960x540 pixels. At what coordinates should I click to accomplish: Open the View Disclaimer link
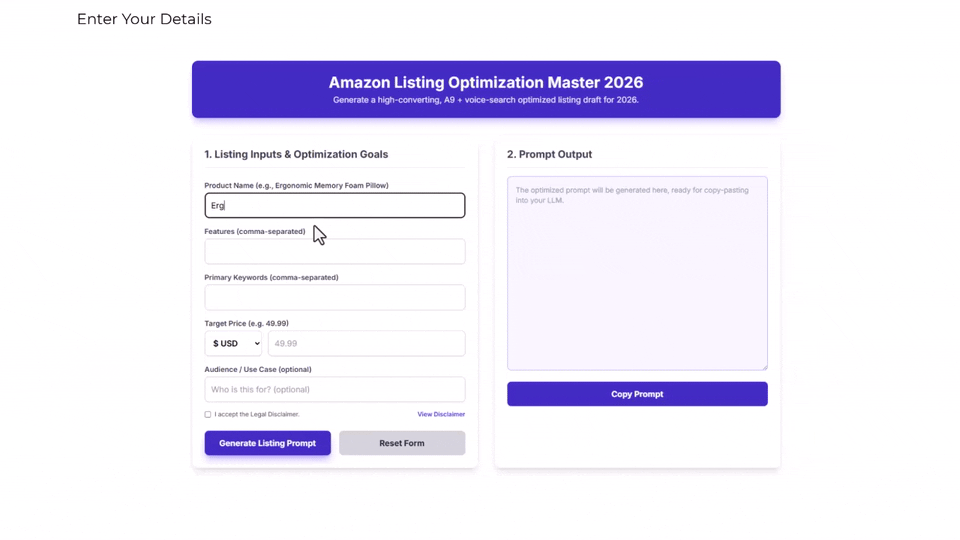441,414
